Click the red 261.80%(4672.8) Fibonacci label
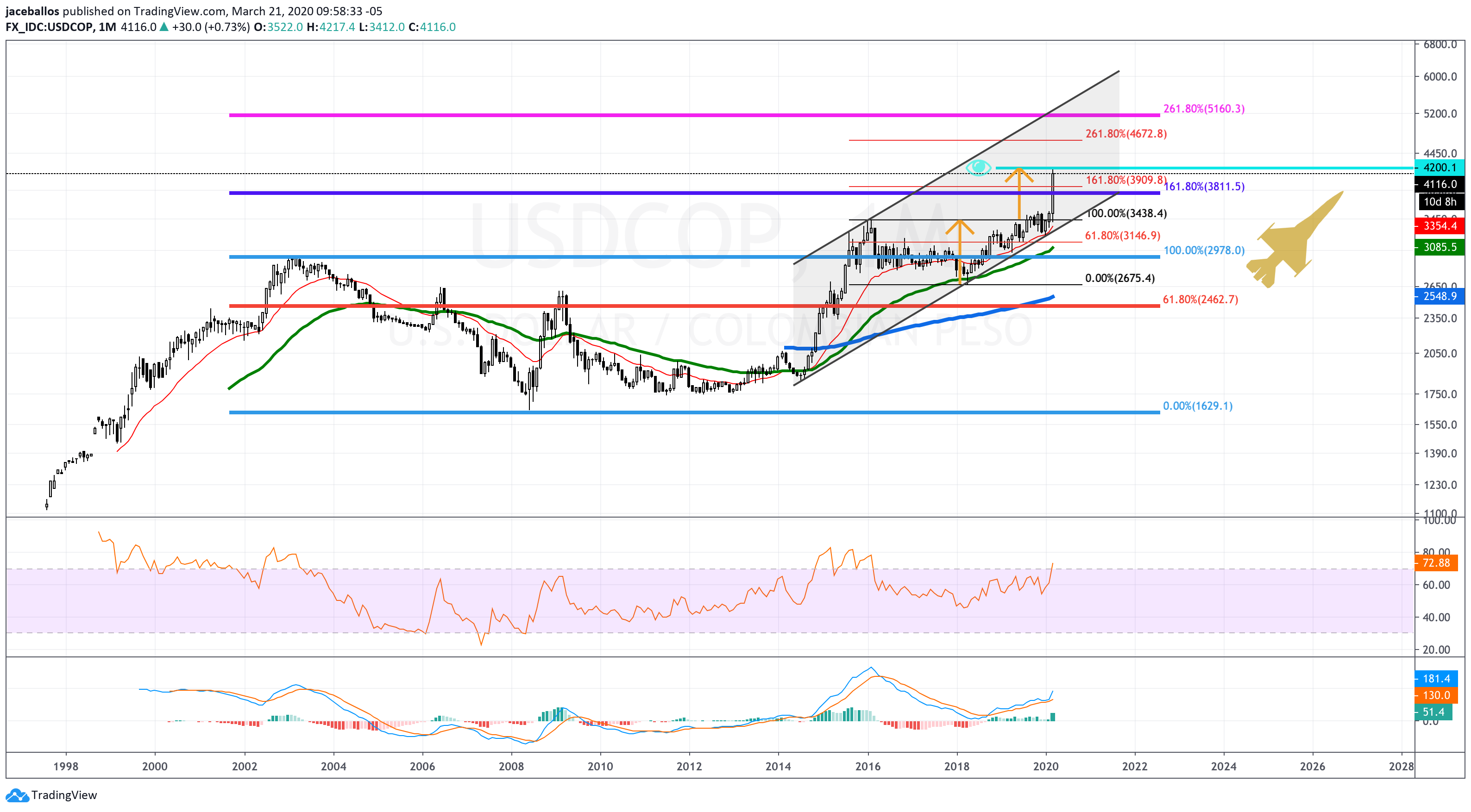The height and width of the screenshot is (812, 1471). pyautogui.click(x=1125, y=133)
